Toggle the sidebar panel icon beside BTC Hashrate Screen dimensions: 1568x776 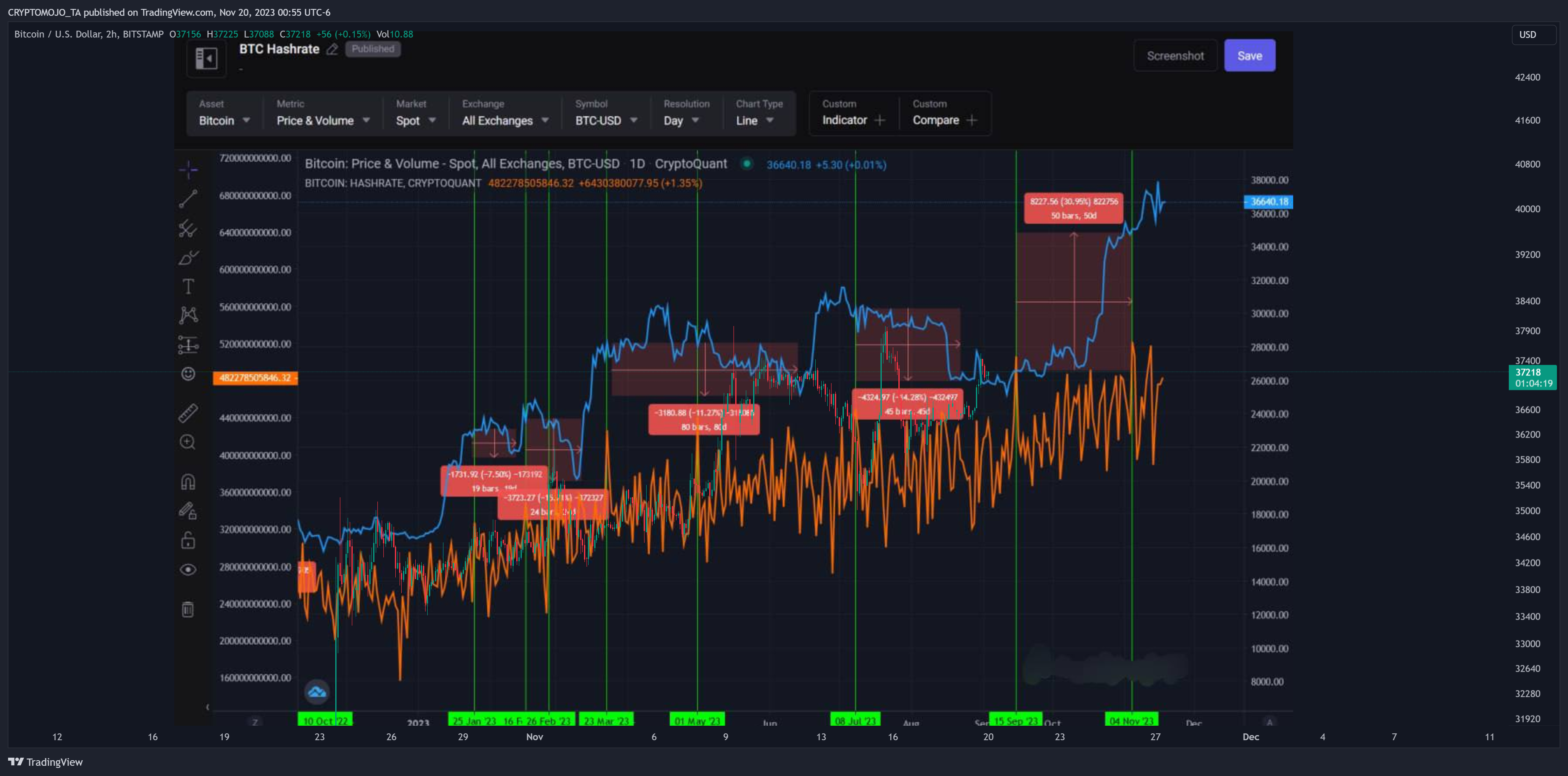[x=206, y=58]
